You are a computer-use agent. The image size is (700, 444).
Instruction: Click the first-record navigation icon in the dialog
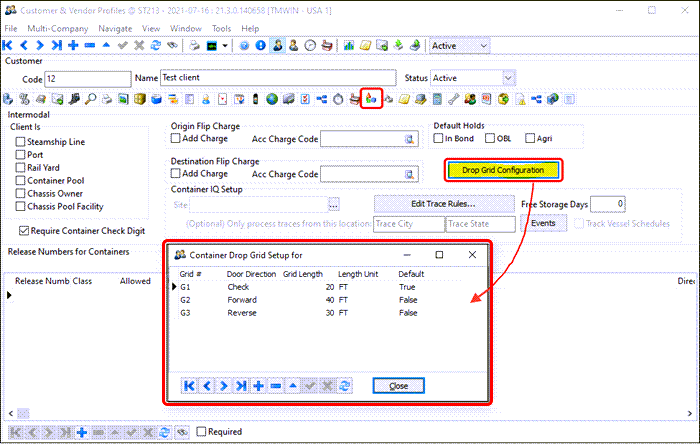pos(189,386)
